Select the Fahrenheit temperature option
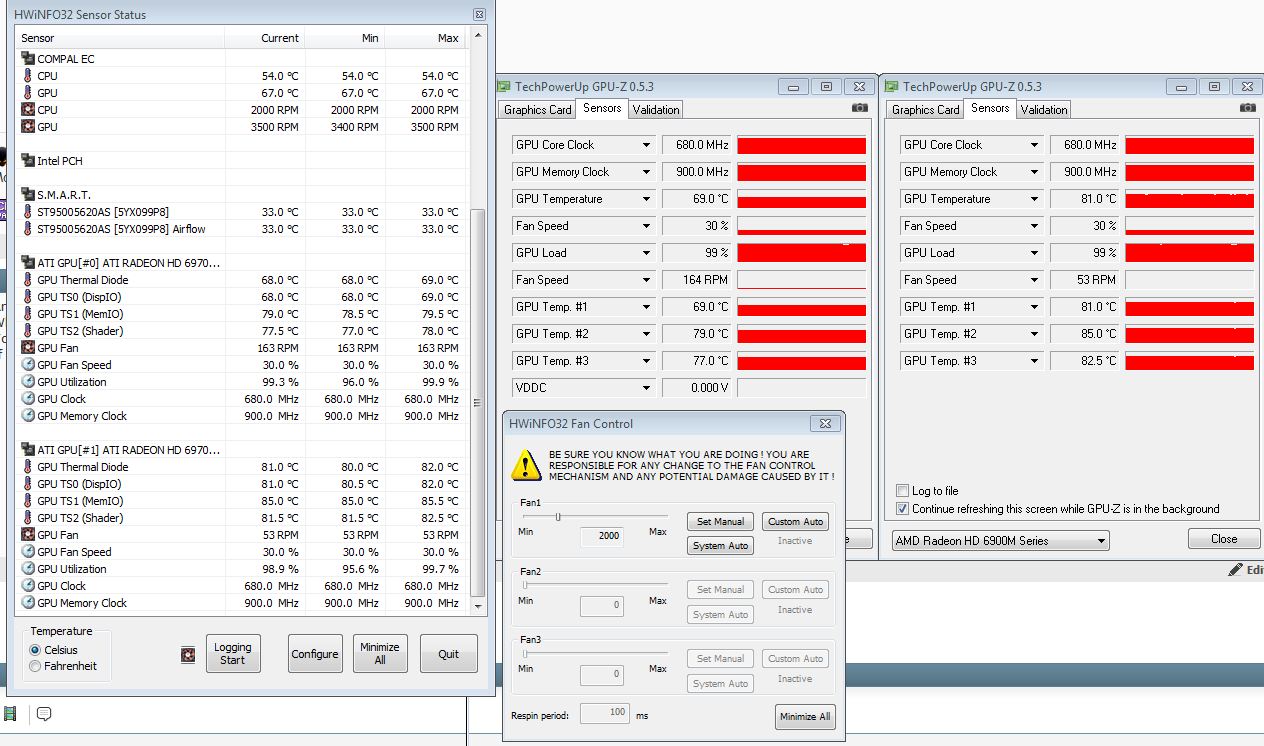The image size is (1264, 746). point(36,666)
